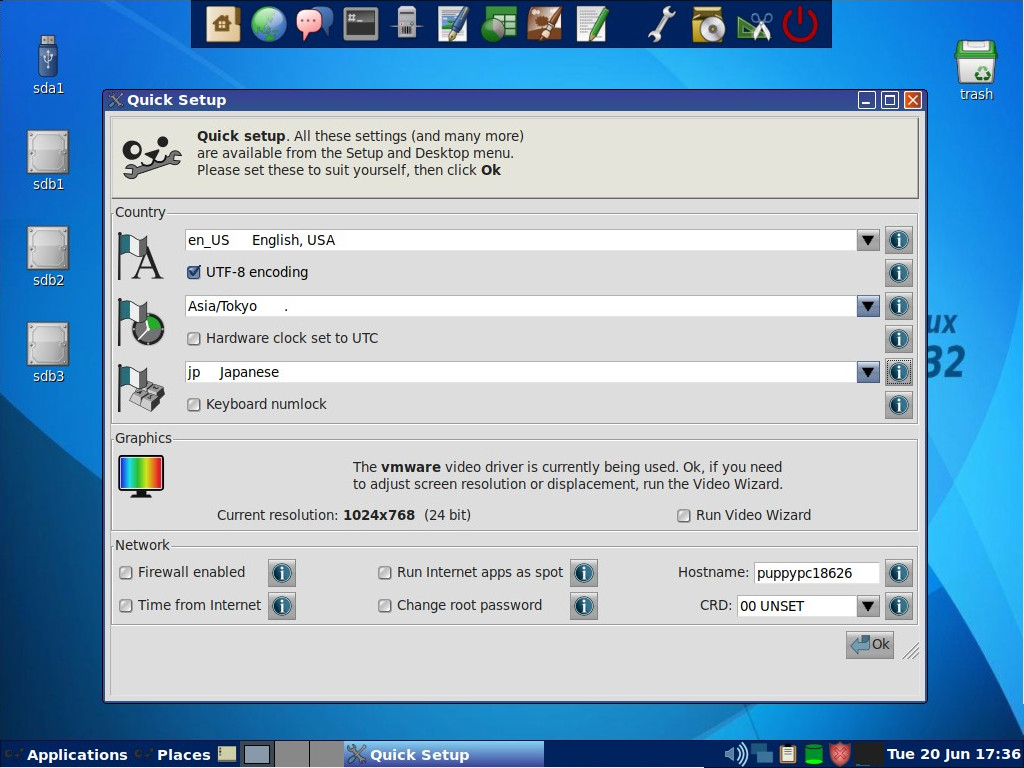This screenshot has height=768, width=1024.
Task: Open the home folder icon in the top dock
Action: 222,24
